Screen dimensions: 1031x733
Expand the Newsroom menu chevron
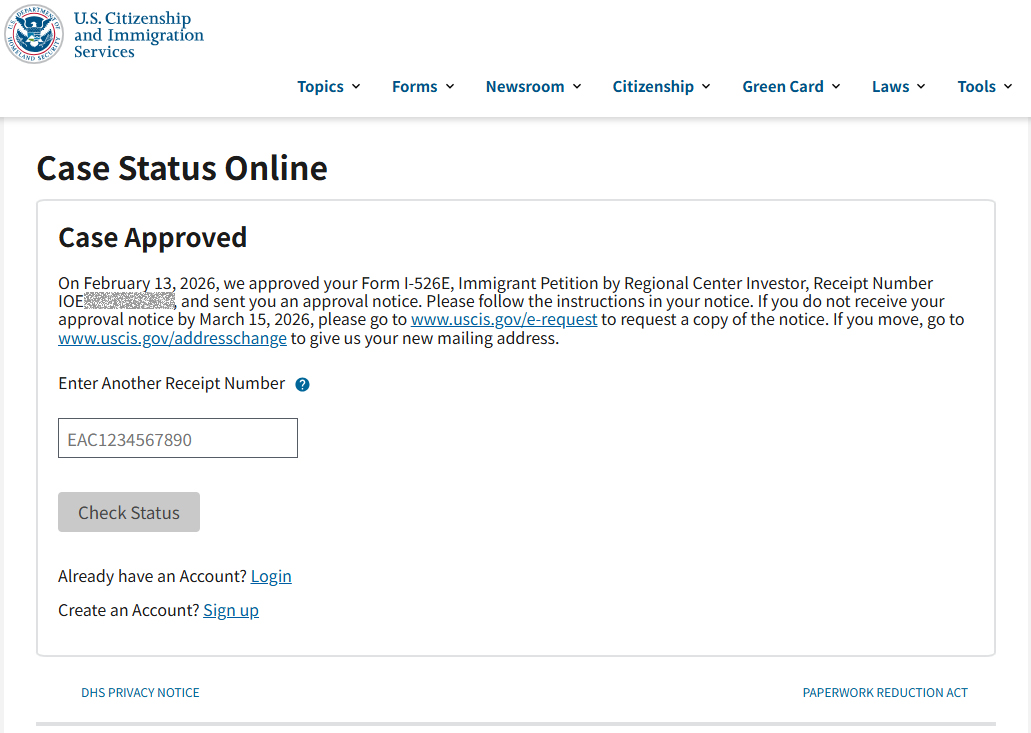tap(577, 86)
